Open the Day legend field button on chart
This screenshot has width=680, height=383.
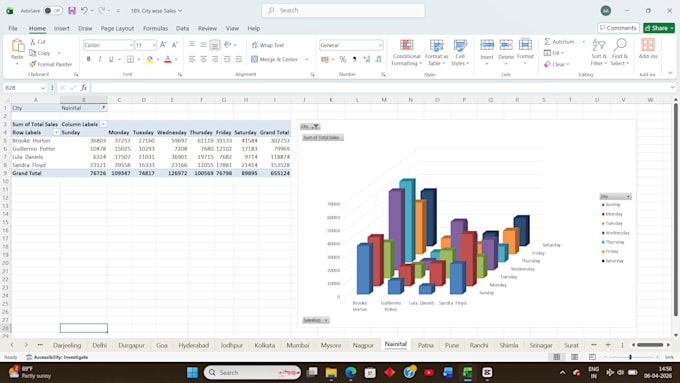(x=615, y=196)
